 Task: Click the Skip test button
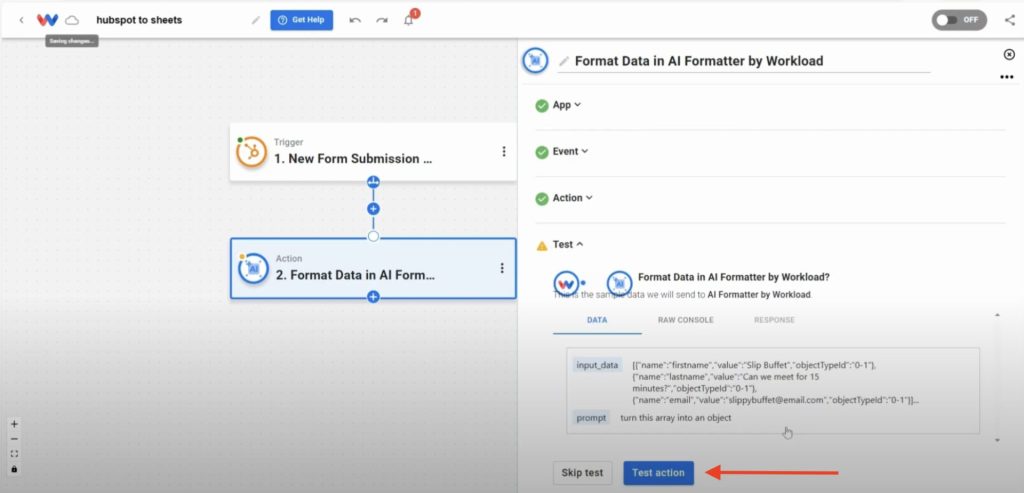tap(583, 473)
